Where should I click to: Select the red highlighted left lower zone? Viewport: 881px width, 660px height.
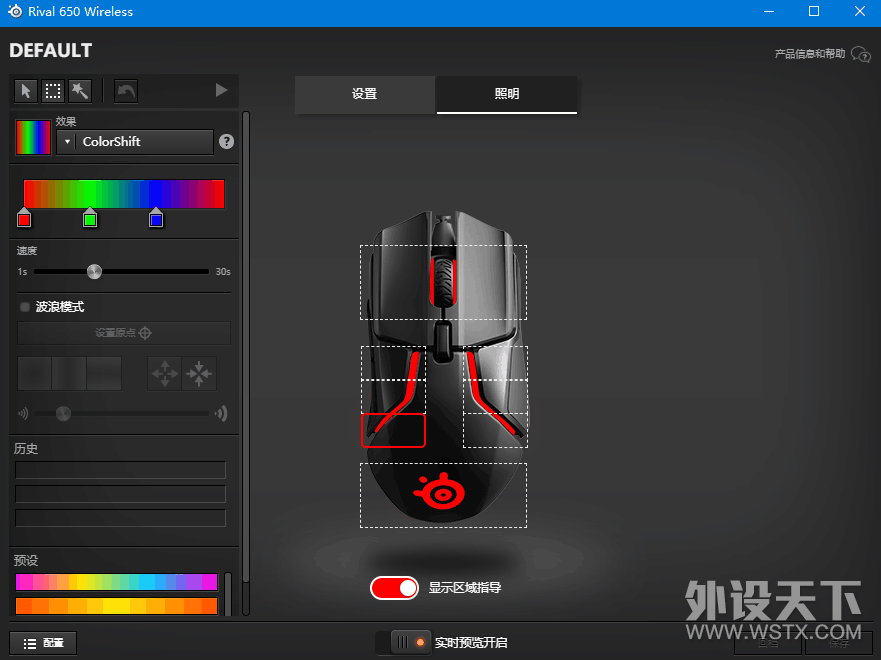[393, 430]
